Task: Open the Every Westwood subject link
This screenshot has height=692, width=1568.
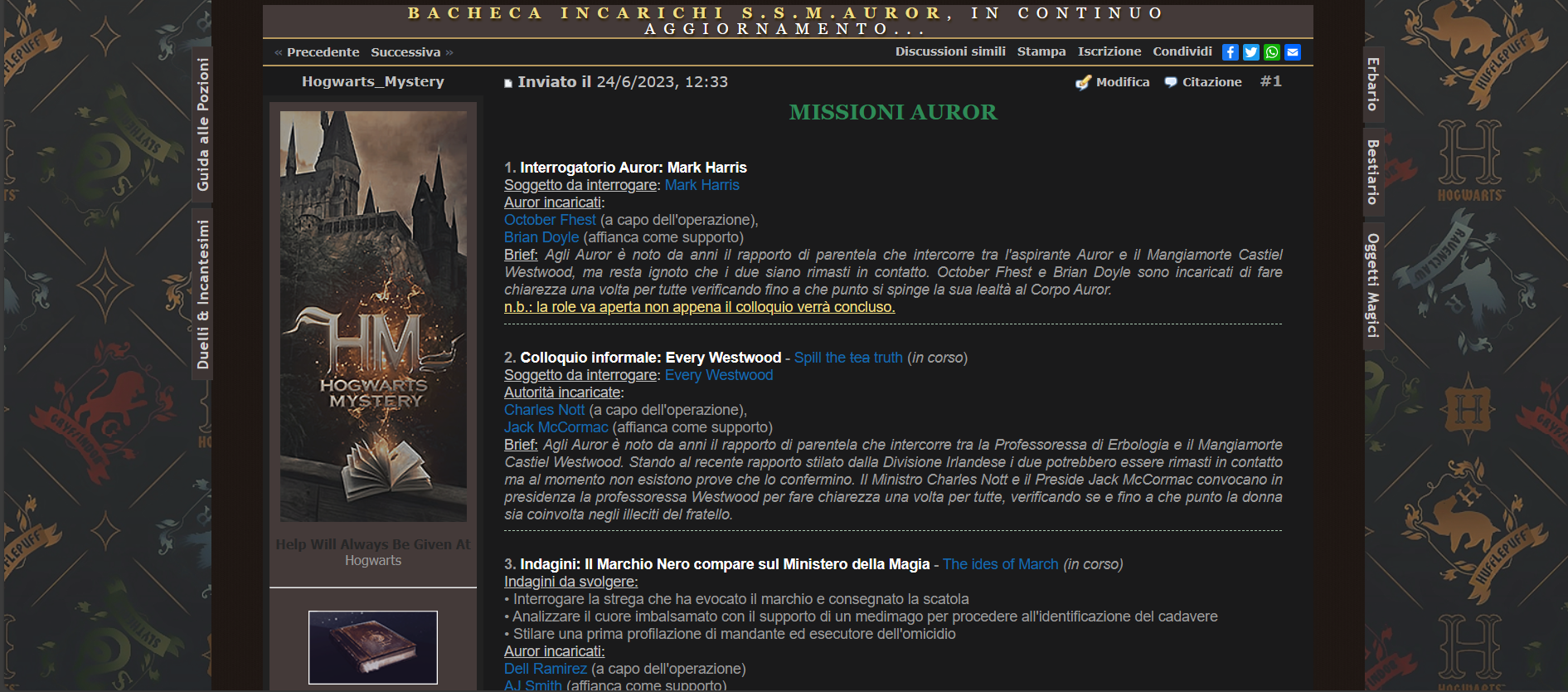Action: 719,375
